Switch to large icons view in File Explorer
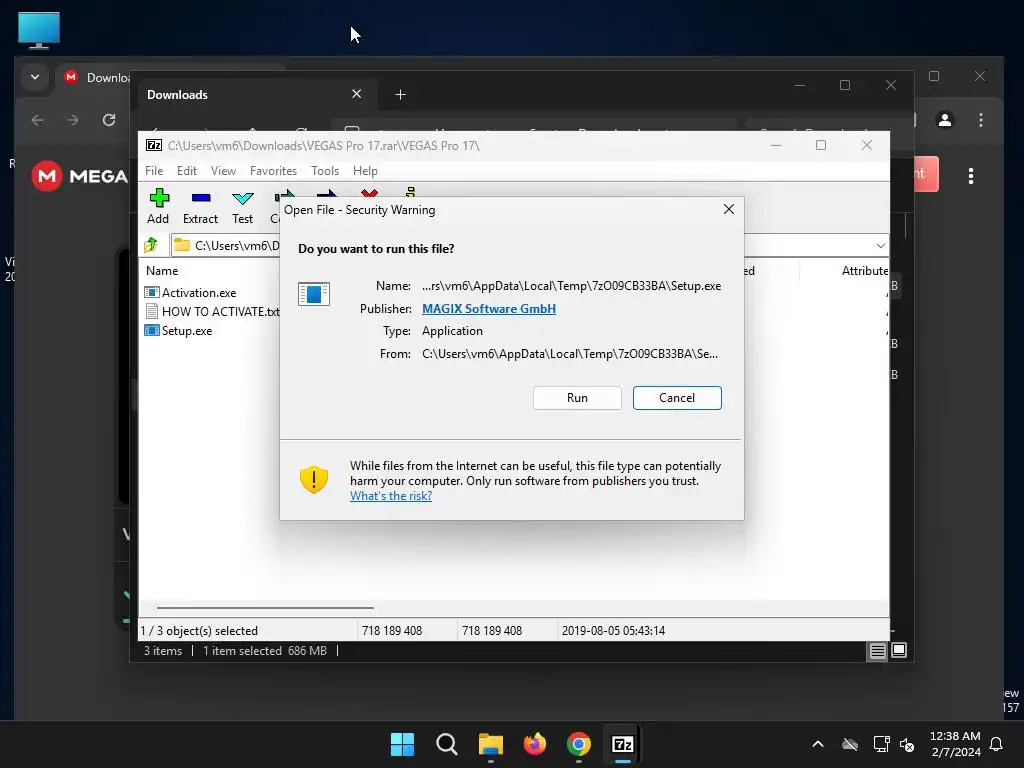 click(899, 650)
